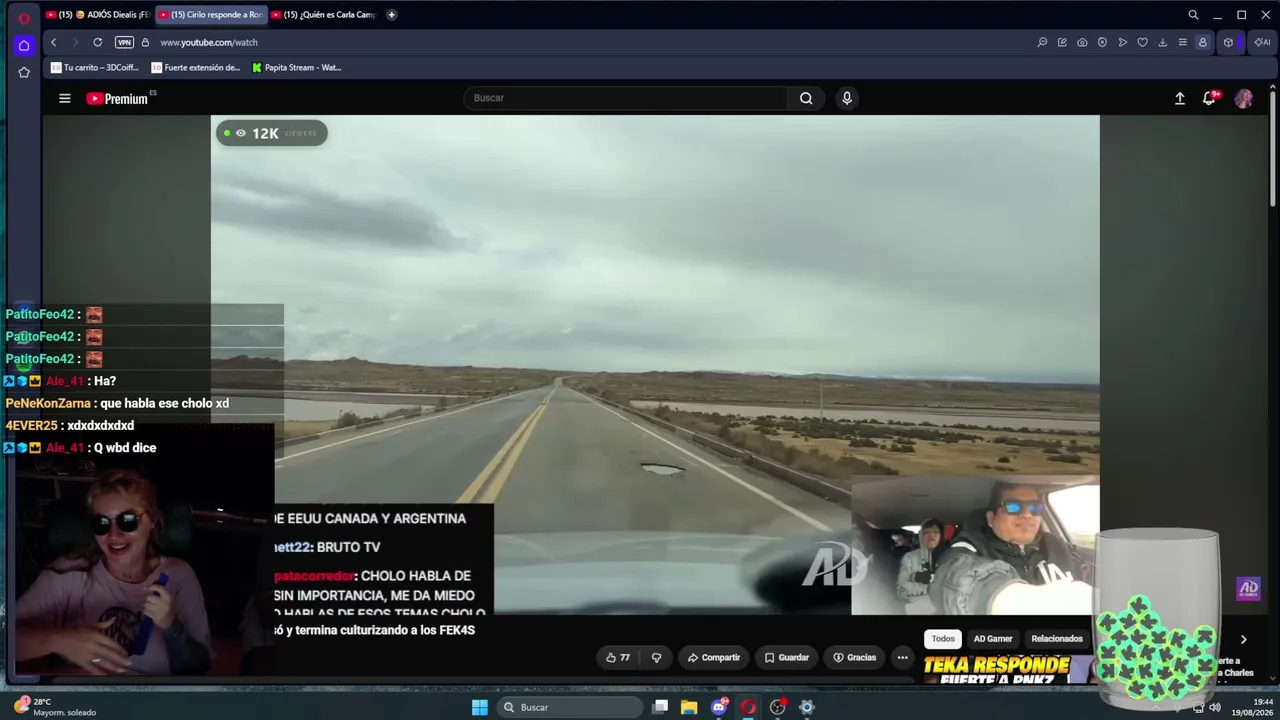Screen dimensions: 1280x720
Task: Open File Explorer from the taskbar
Action: coord(689,708)
